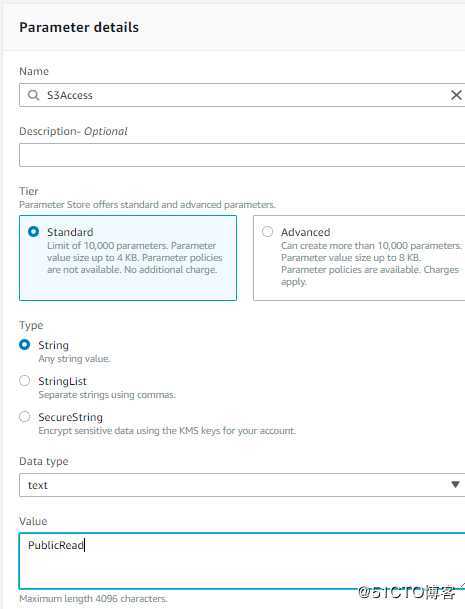465x609 pixels.
Task: Click the 'Data type' field label
Action: pyautogui.click(x=44, y=461)
